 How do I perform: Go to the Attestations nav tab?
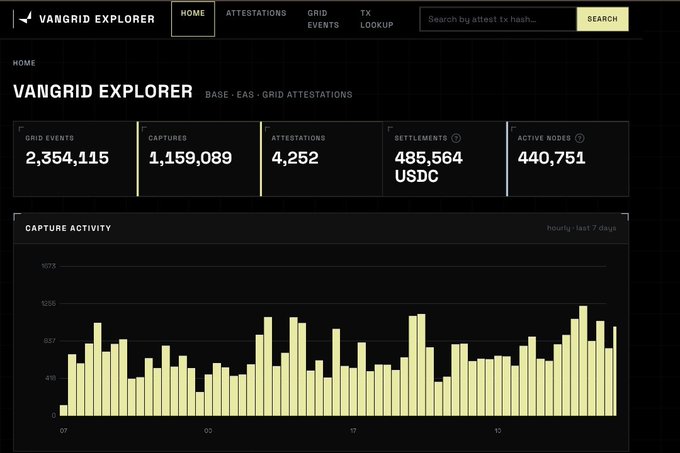pyautogui.click(x=256, y=13)
